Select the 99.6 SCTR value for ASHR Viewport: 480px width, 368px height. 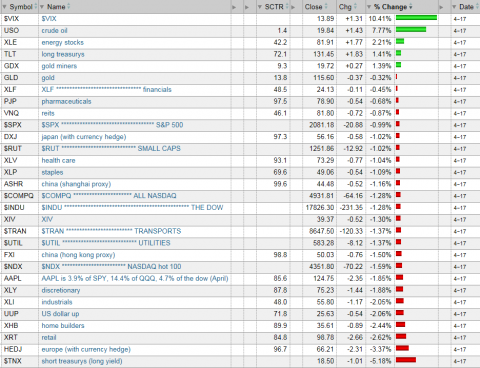(280, 184)
